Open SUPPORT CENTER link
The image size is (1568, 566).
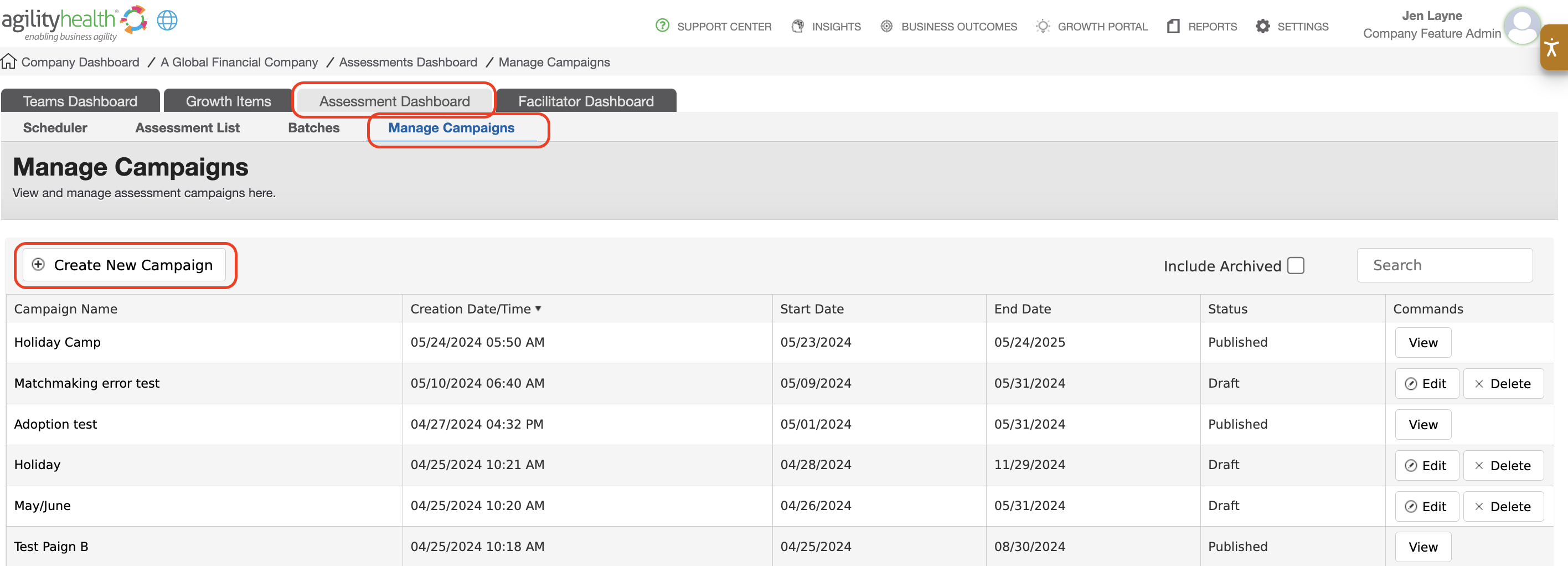(724, 27)
